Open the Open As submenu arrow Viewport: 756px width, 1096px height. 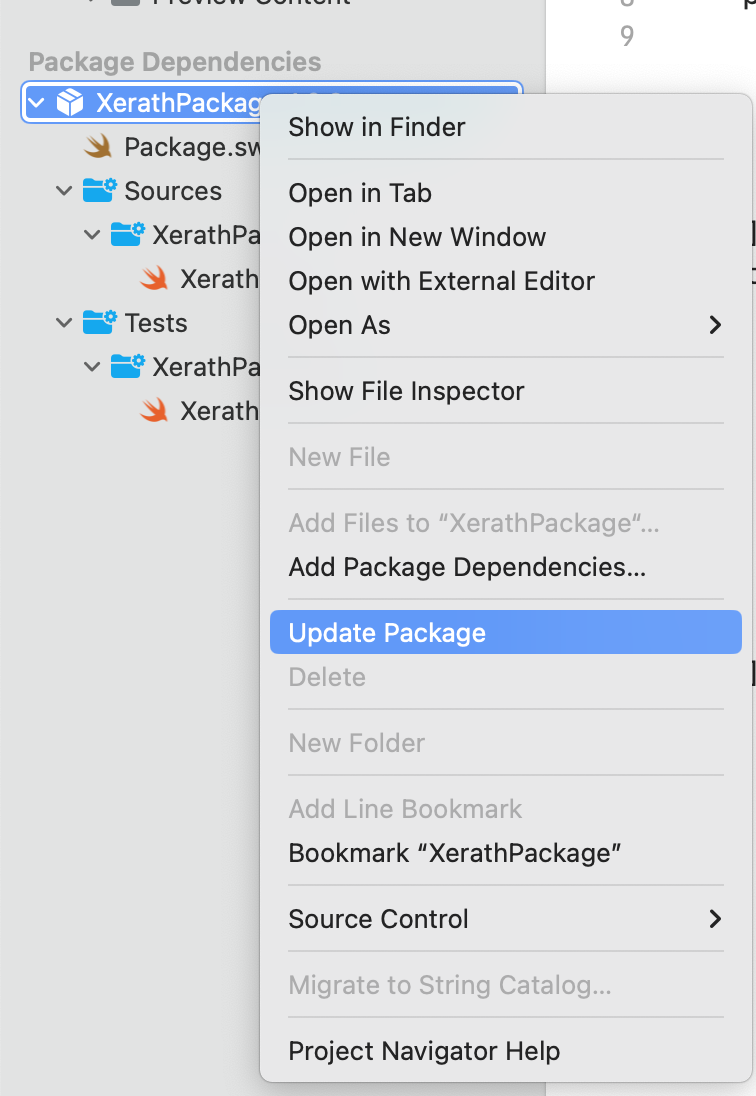coord(714,325)
